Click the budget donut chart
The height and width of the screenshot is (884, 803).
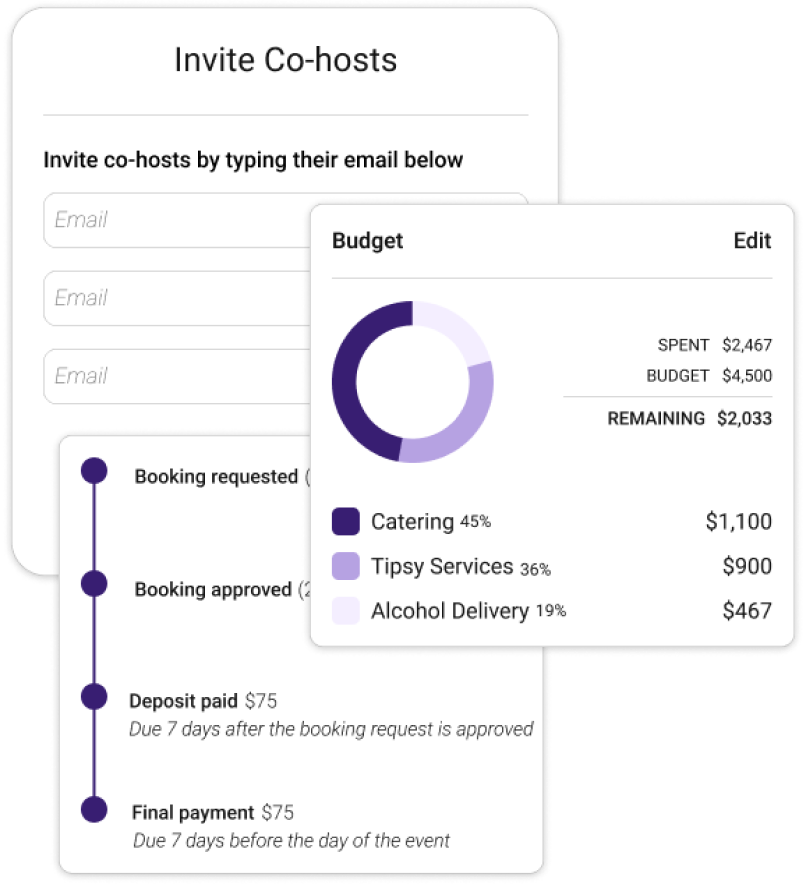pos(412,381)
